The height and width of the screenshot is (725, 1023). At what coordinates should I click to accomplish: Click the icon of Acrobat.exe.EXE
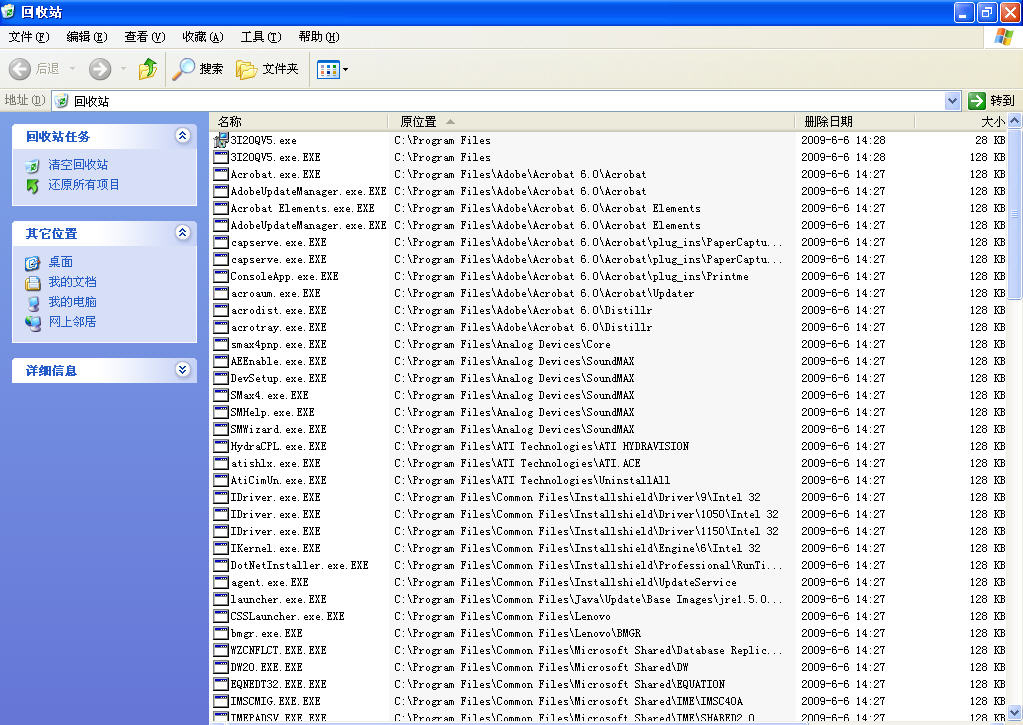pos(221,174)
